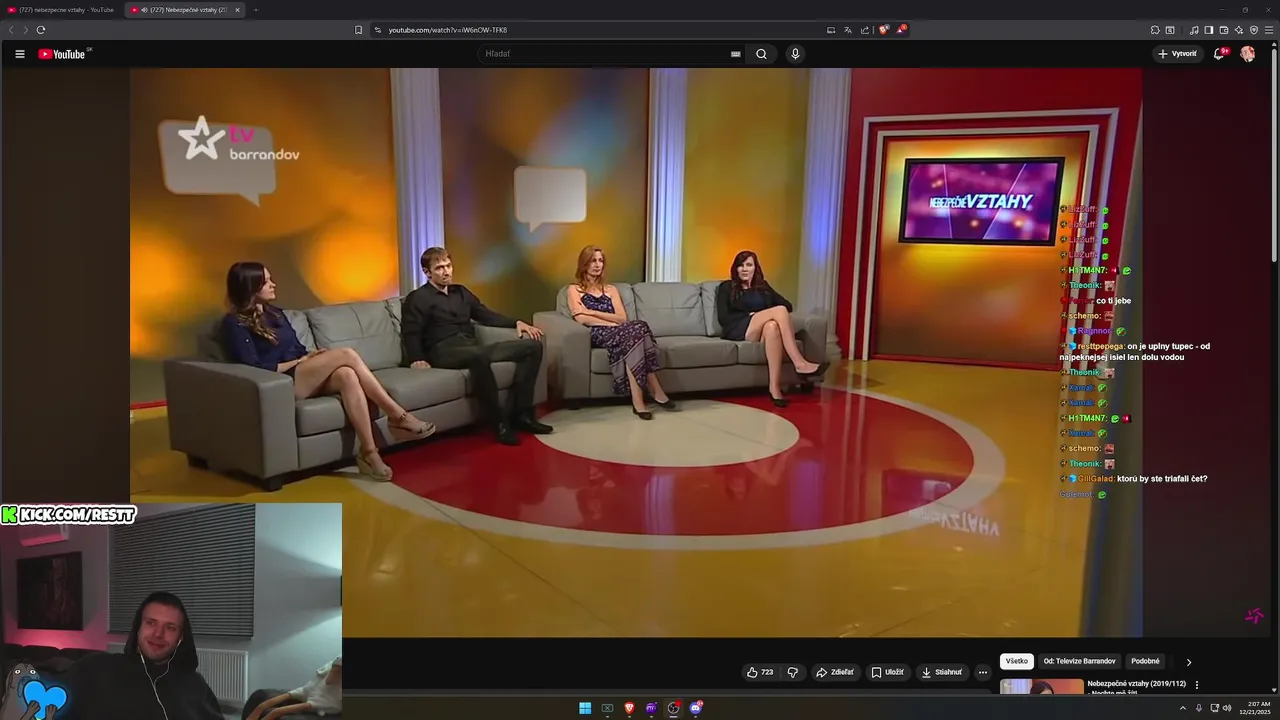Click the Nebezpečné vztahy (2019/112) title
The width and height of the screenshot is (1280, 720).
(x=1137, y=684)
